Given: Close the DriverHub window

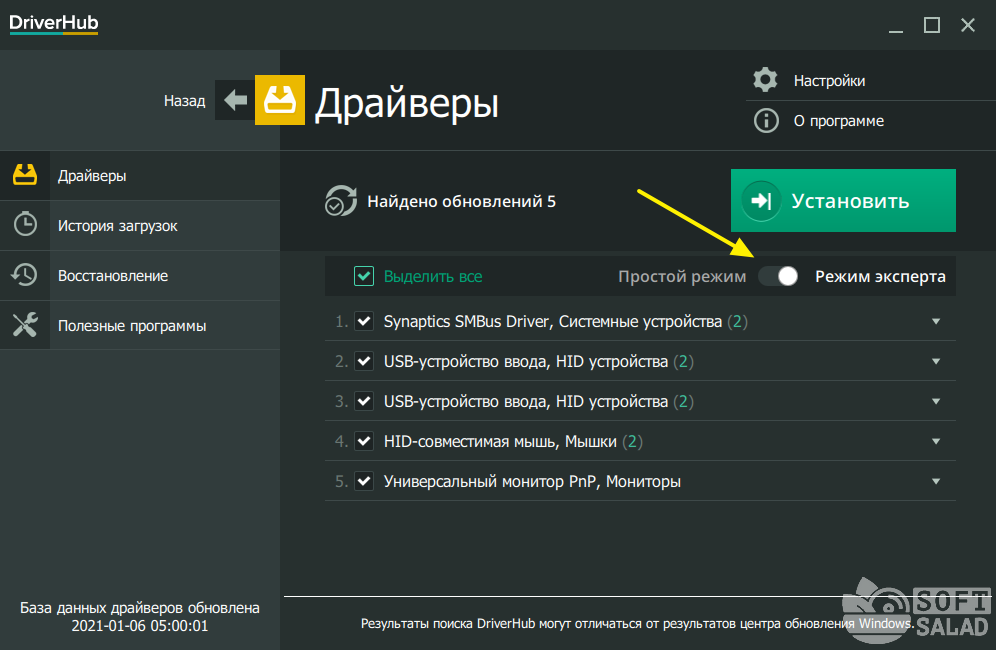Looking at the screenshot, I should pos(967,25).
